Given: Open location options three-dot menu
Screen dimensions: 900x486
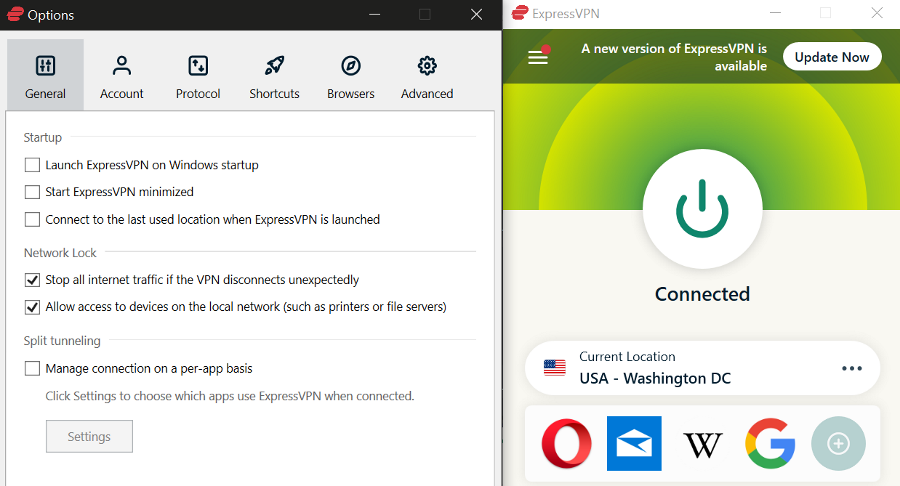Looking at the screenshot, I should (852, 368).
